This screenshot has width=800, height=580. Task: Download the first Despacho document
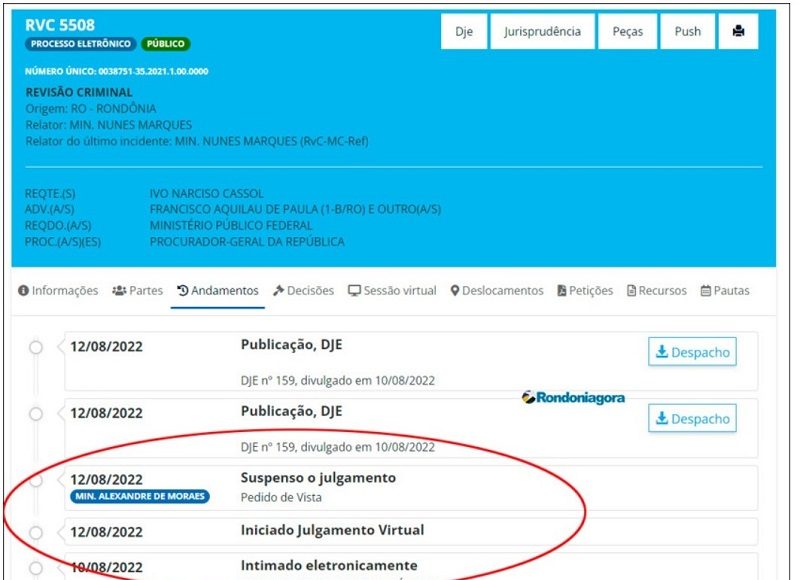[x=692, y=352]
